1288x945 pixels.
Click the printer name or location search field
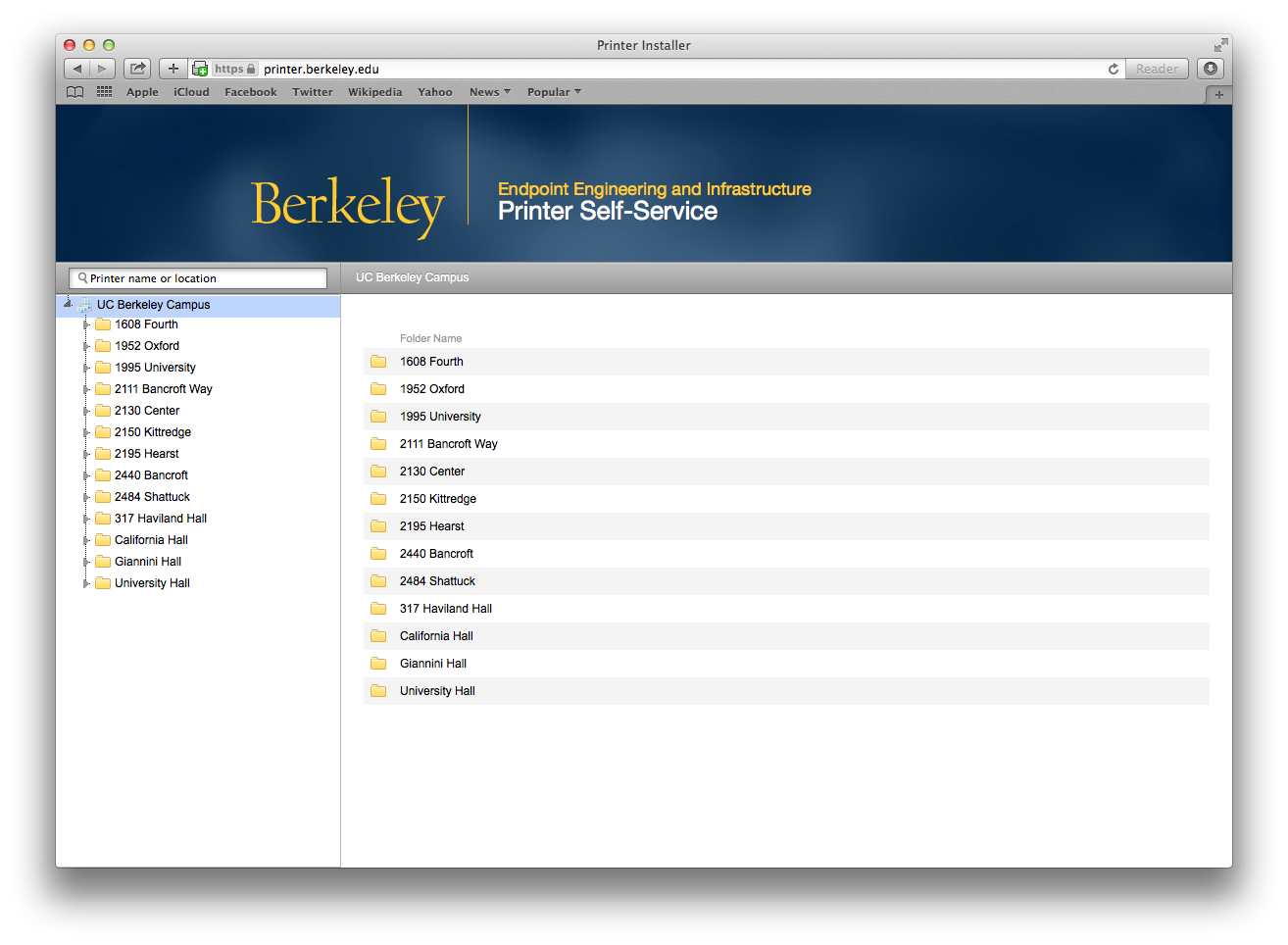coord(198,278)
